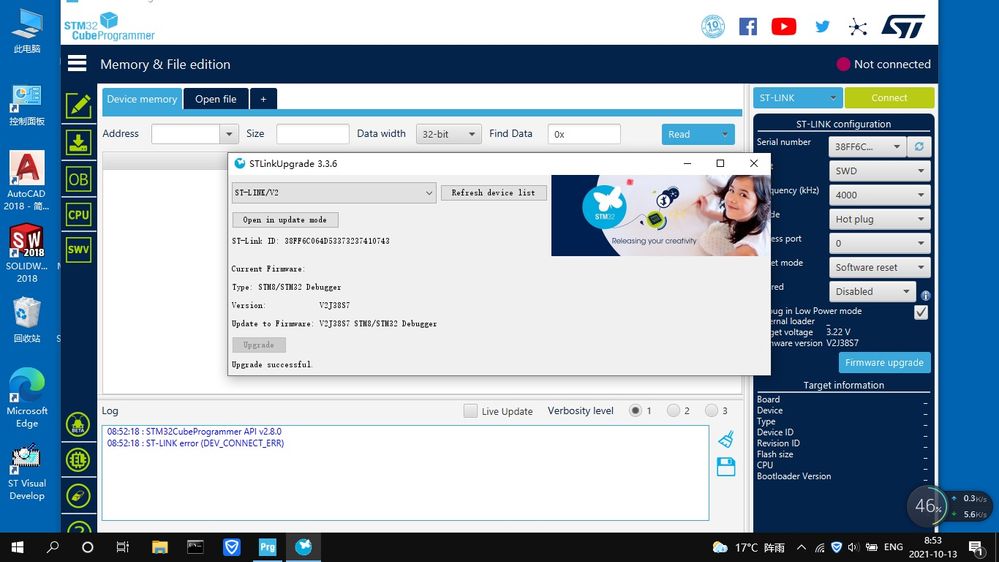Image resolution: width=999 pixels, height=562 pixels.
Task: Toggle the Live Update checkbox
Action: tap(470, 411)
